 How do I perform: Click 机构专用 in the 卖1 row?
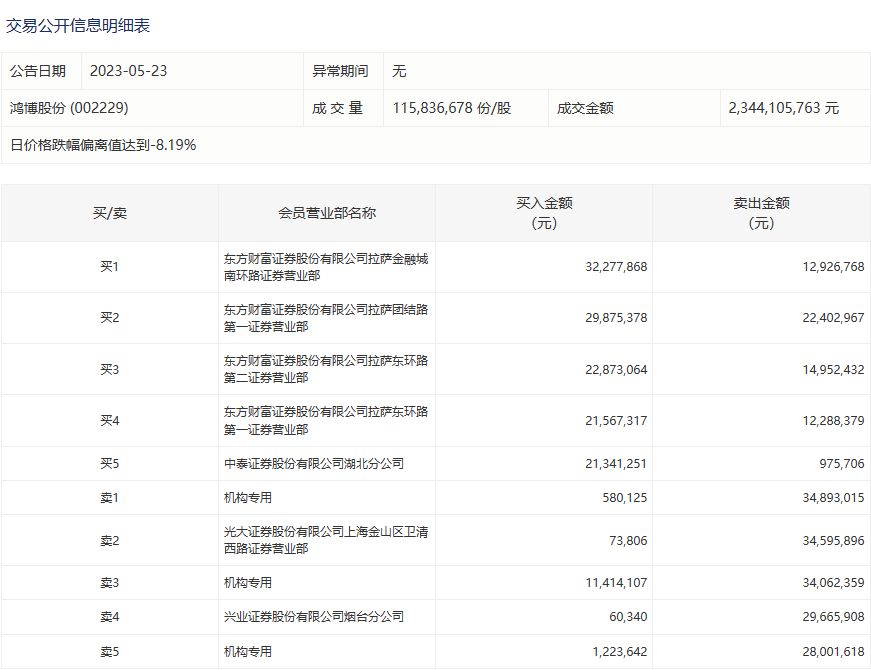[x=248, y=498]
